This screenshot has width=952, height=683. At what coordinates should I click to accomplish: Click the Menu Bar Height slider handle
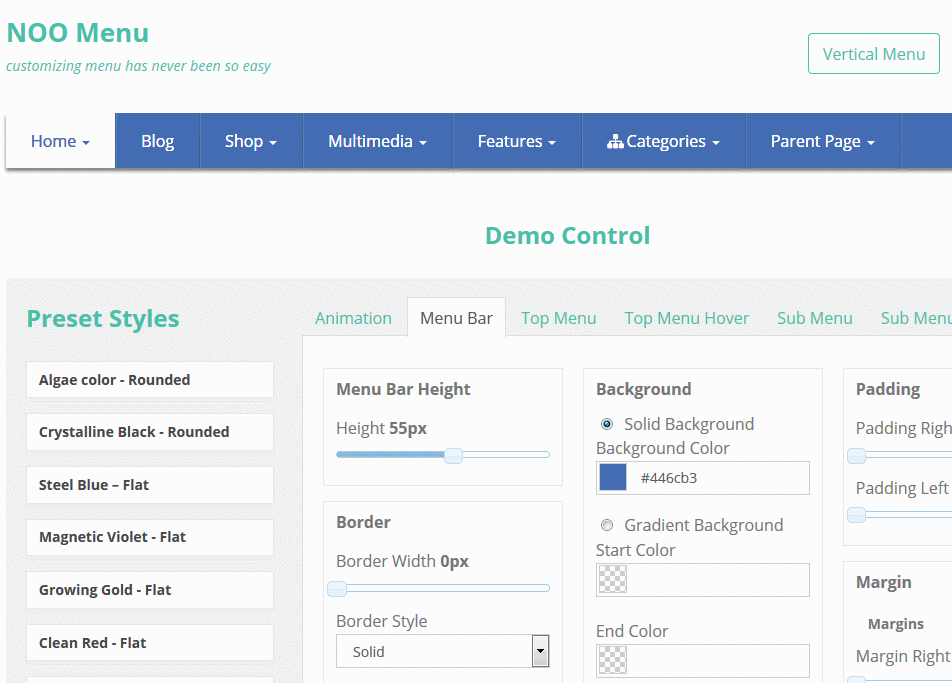click(453, 455)
